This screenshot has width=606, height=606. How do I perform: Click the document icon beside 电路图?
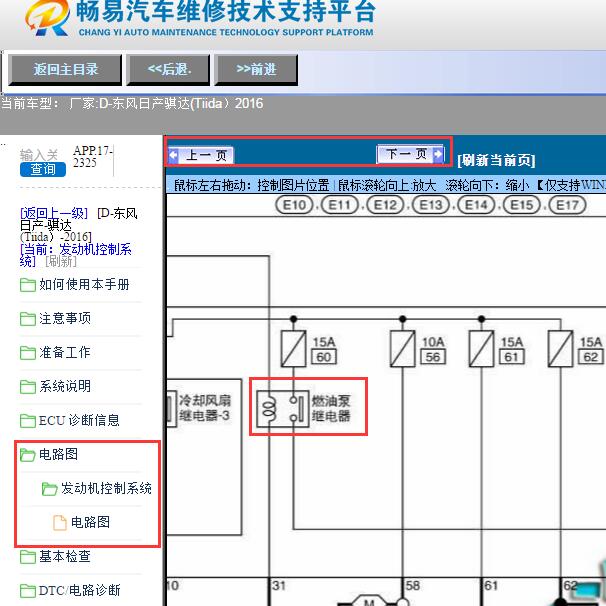[x=60, y=523]
